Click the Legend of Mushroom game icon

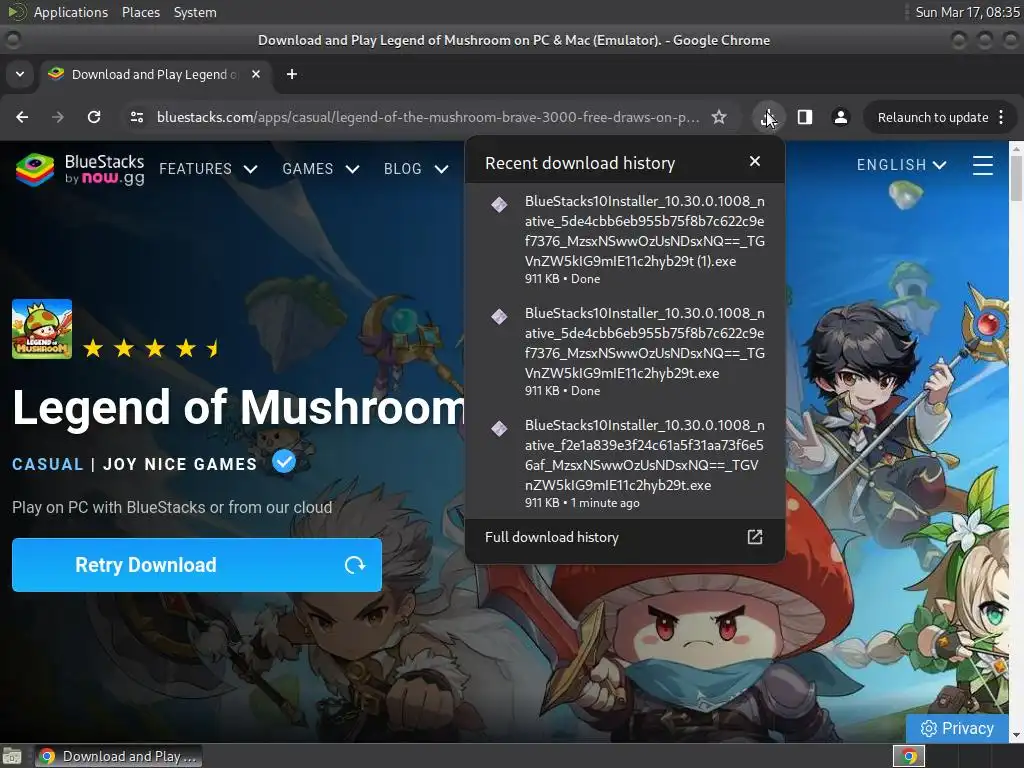(x=42, y=329)
